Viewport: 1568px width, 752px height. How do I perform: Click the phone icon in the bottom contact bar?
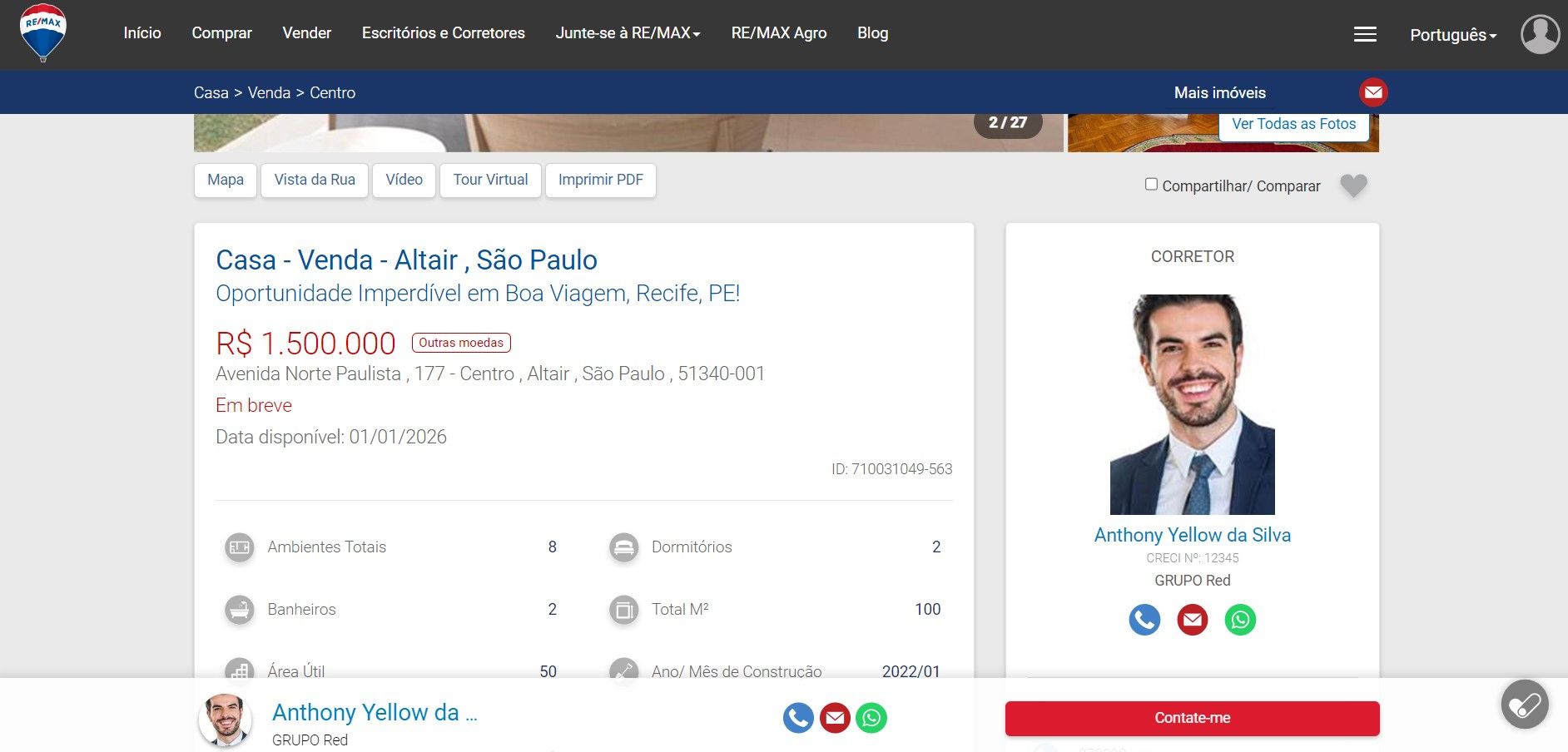[798, 718]
